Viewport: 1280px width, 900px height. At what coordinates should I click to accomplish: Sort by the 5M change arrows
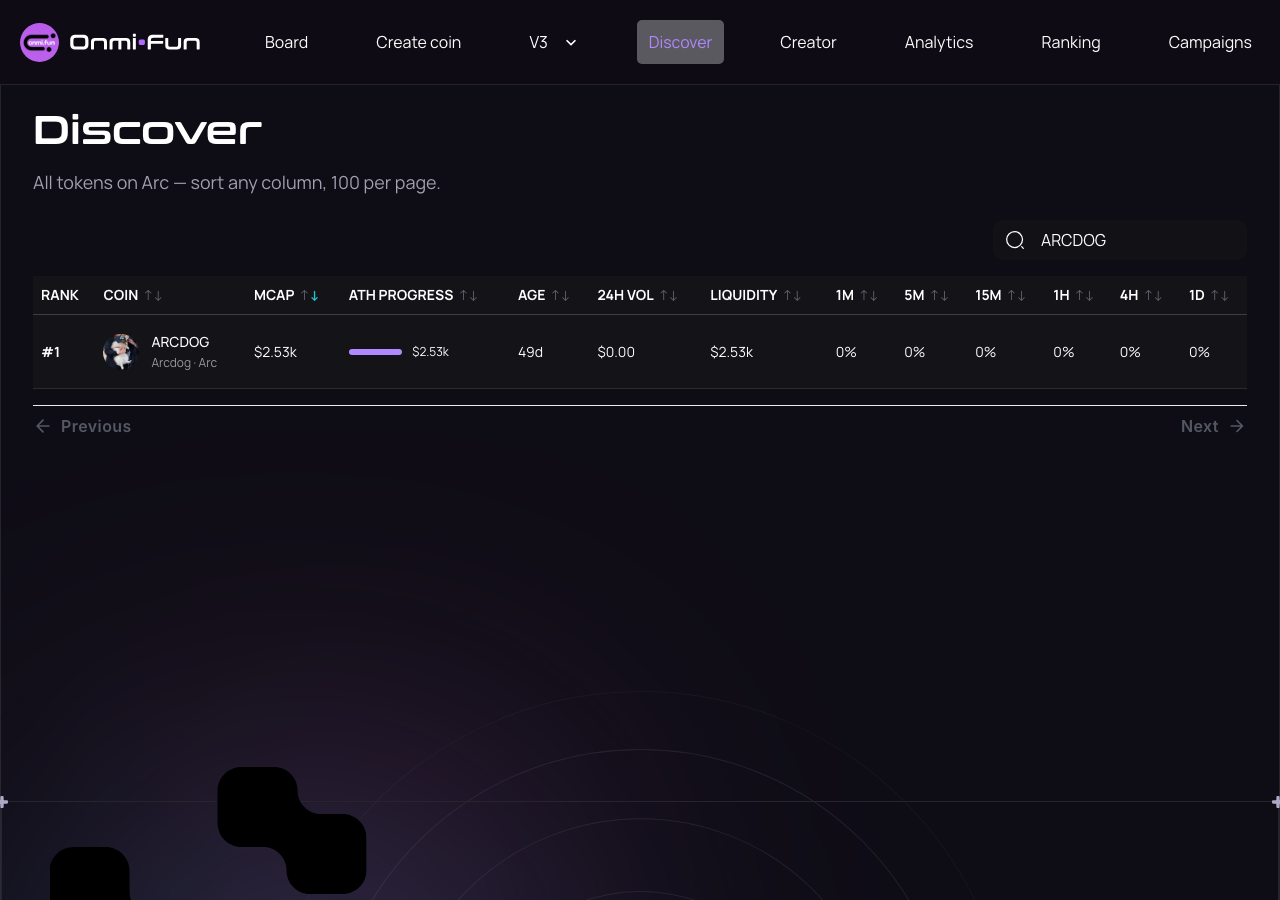point(940,295)
